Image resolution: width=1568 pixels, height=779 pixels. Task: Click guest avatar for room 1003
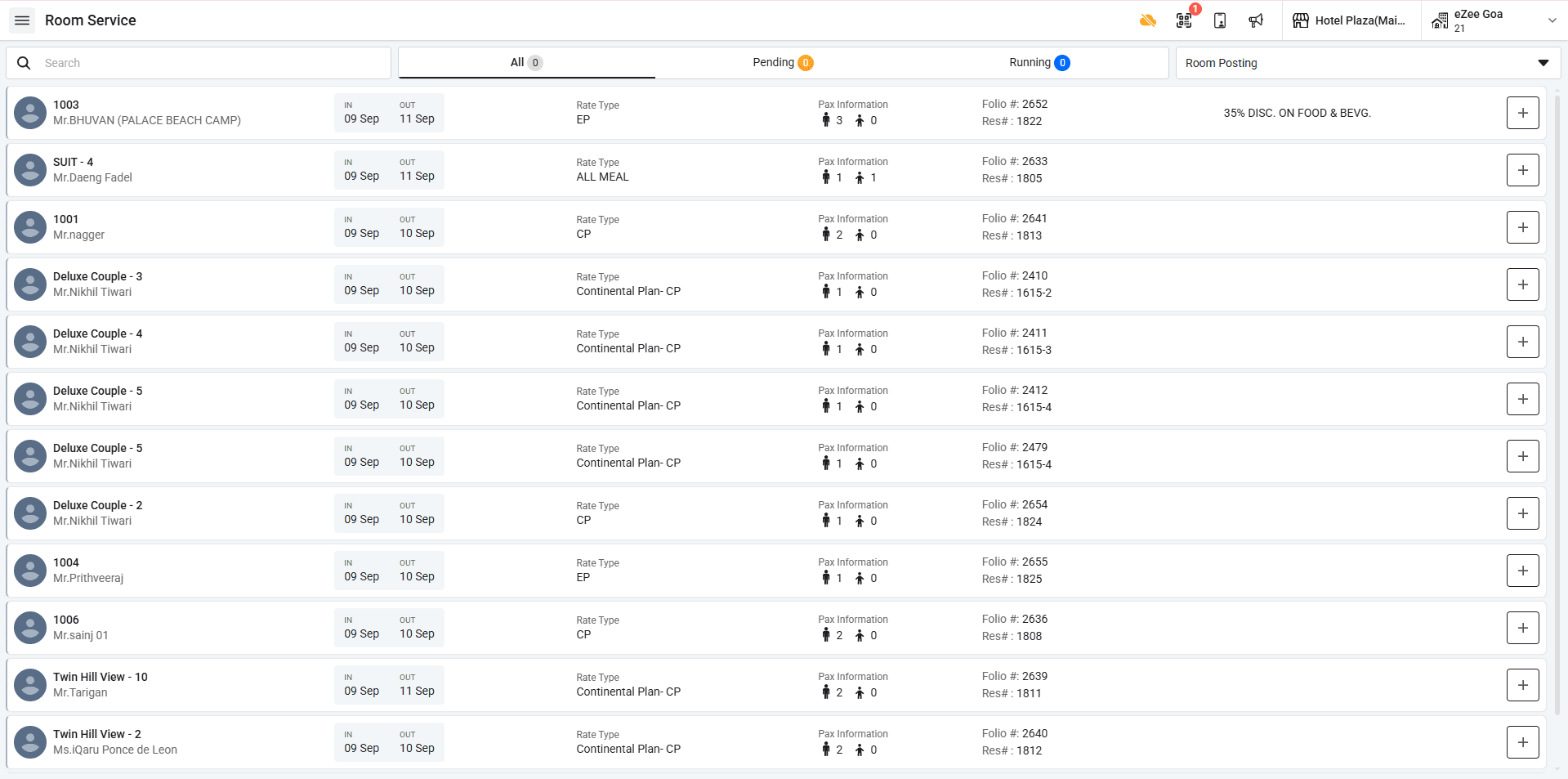click(x=30, y=113)
